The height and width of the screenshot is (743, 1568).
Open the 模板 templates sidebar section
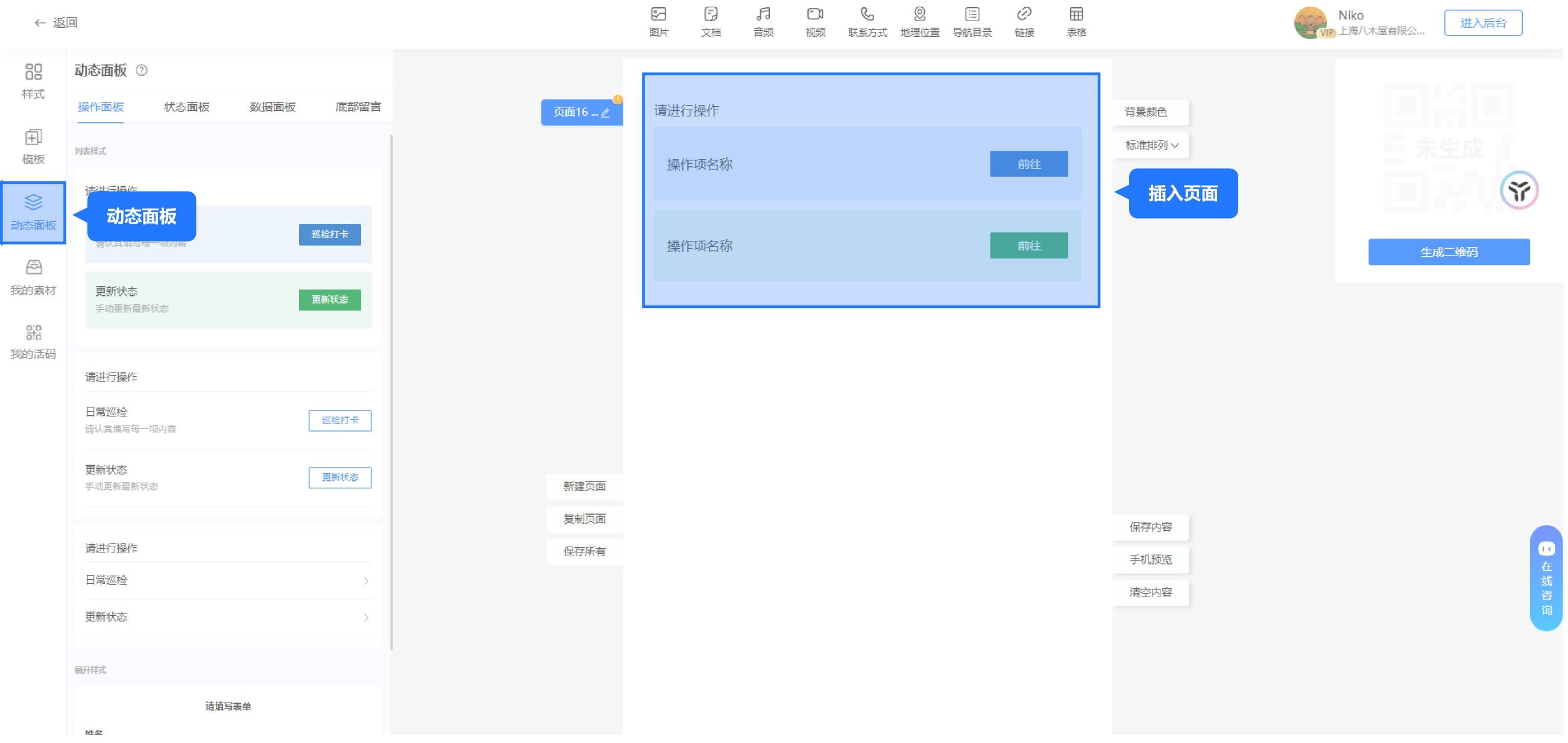pos(34,146)
